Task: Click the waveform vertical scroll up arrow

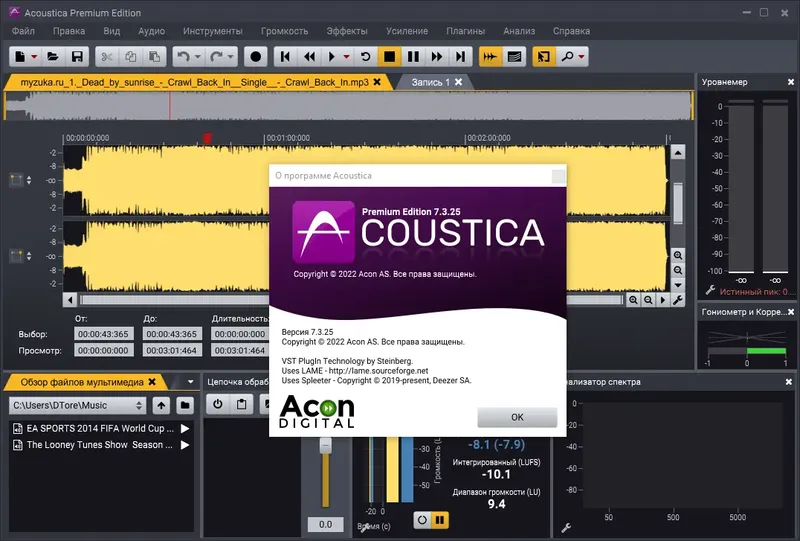Action: [x=678, y=153]
